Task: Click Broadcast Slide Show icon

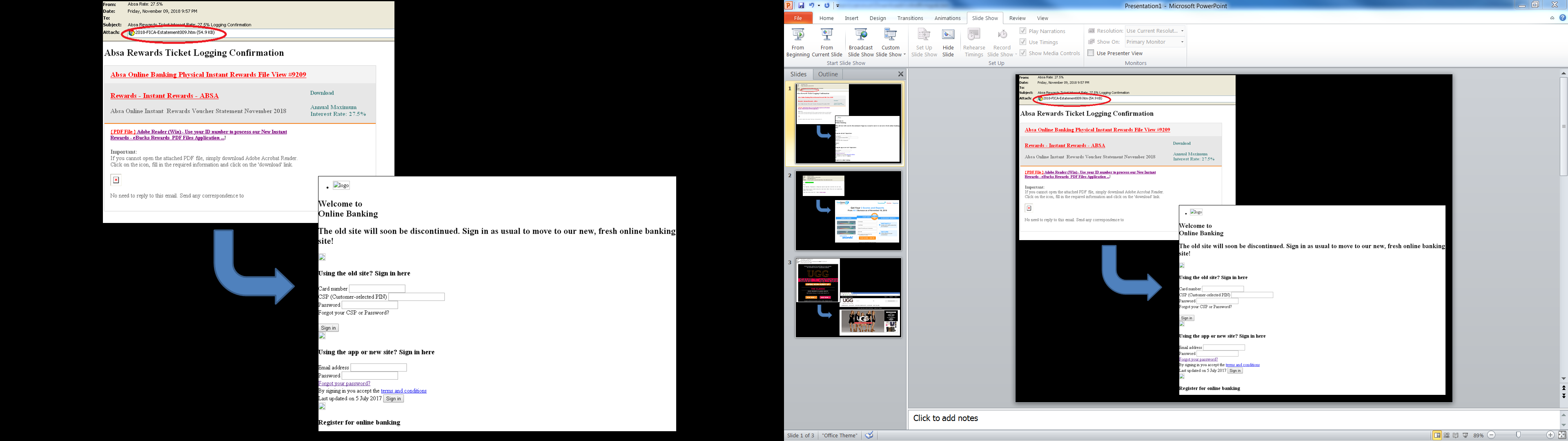Action: [860, 41]
